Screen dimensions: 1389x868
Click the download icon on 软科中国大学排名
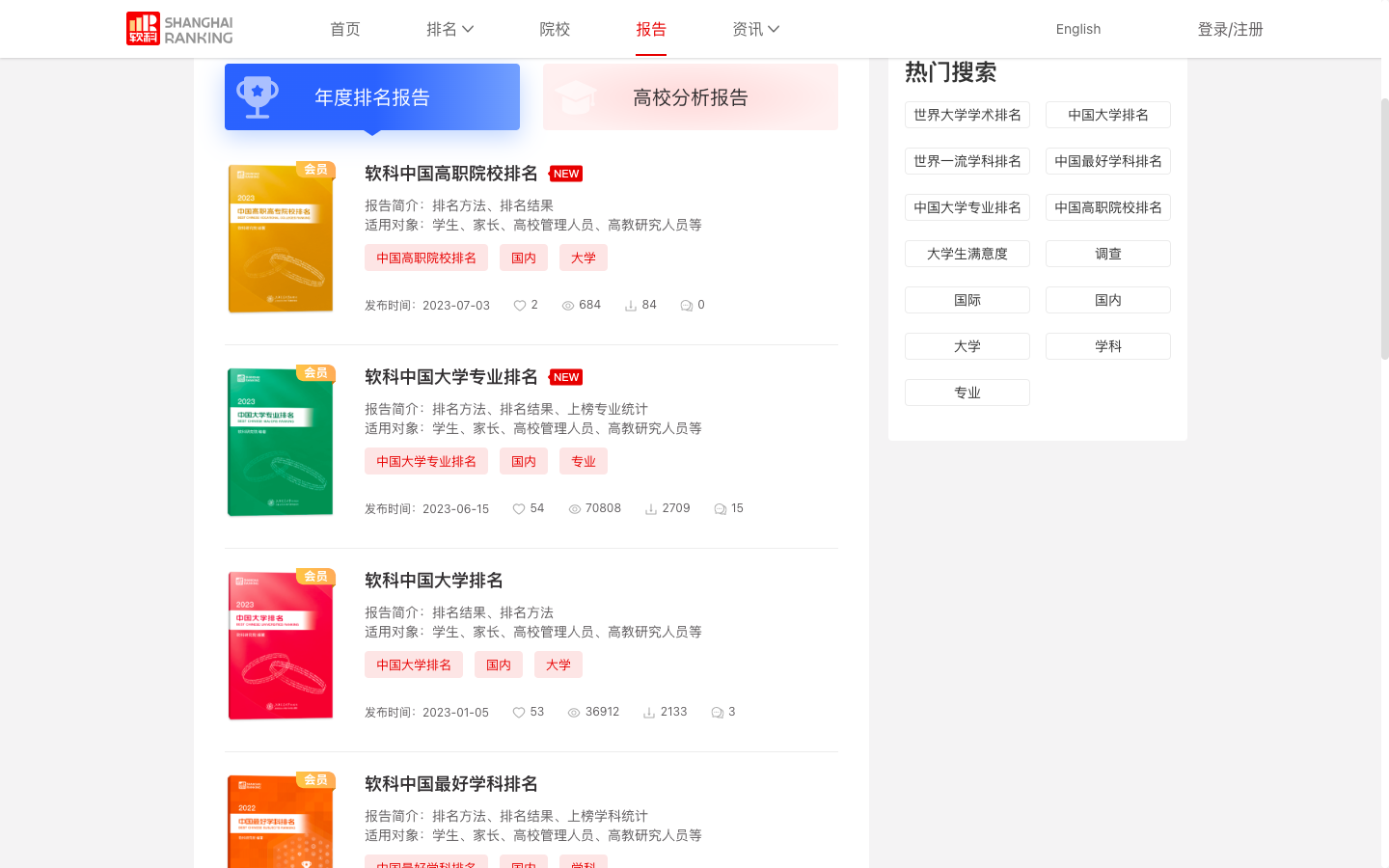(x=649, y=712)
